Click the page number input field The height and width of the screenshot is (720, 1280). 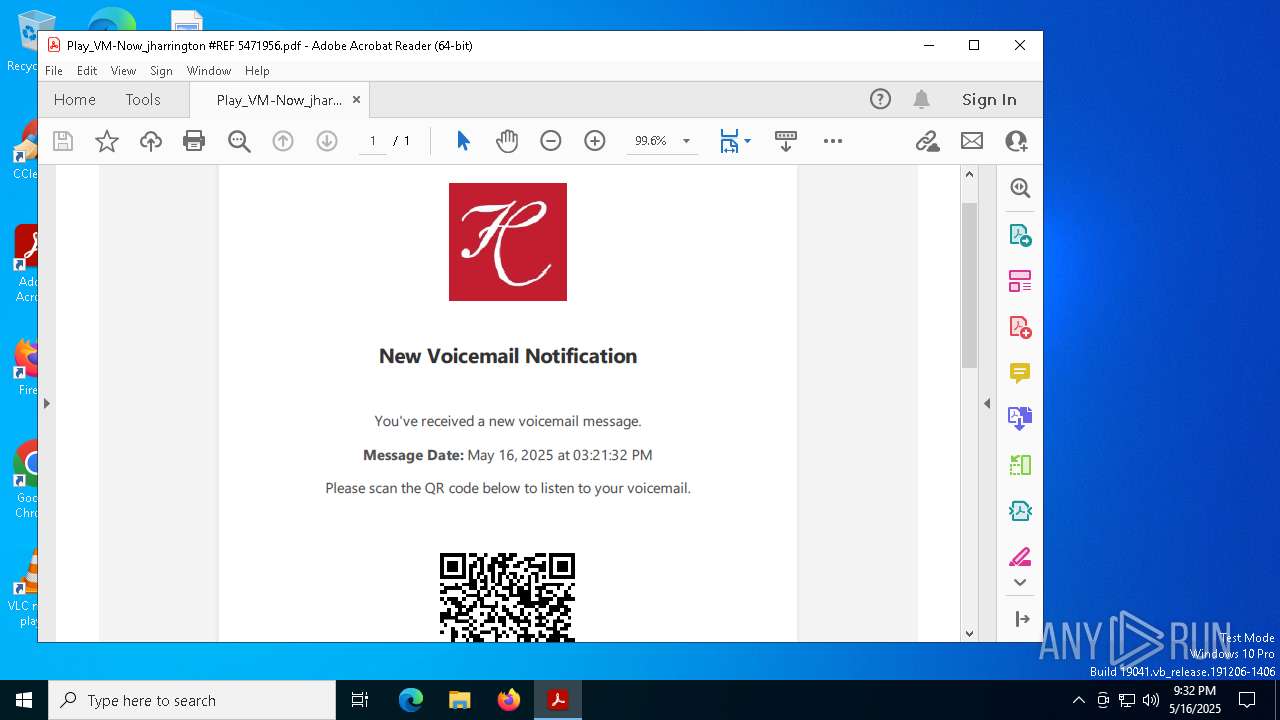[373, 141]
